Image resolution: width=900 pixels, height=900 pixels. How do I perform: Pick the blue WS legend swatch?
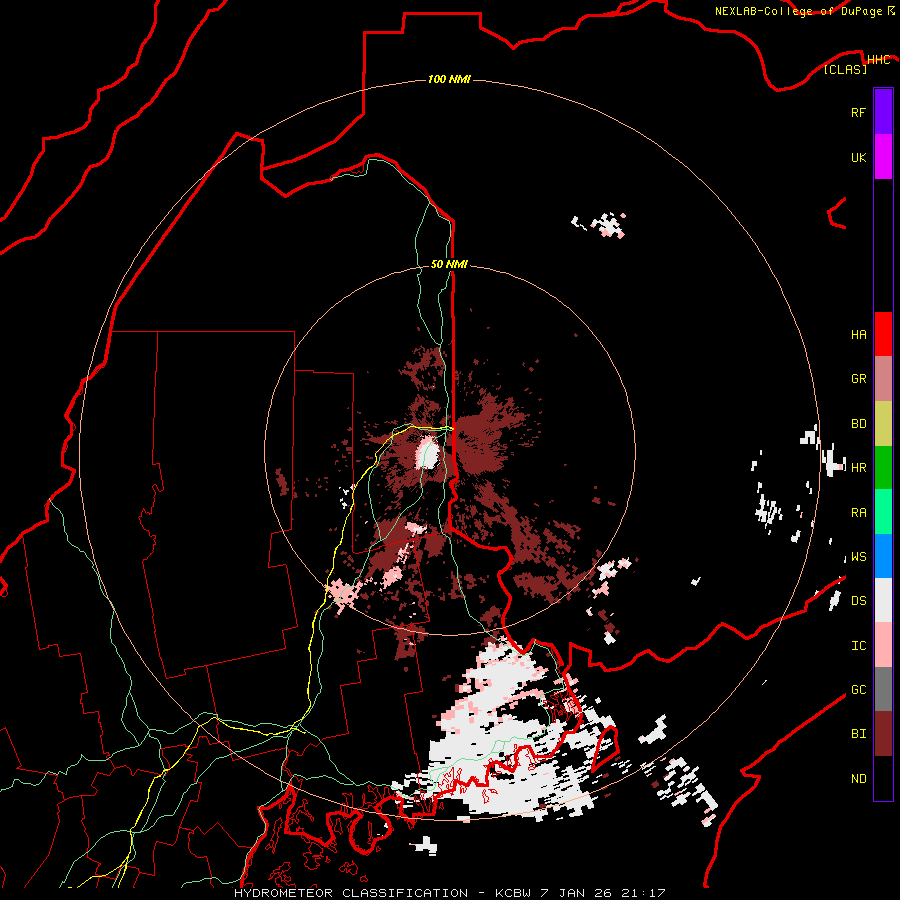click(x=883, y=556)
